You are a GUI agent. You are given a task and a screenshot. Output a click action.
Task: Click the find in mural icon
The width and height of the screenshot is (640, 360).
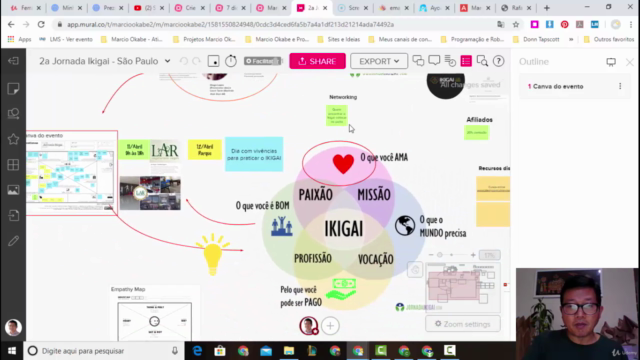(x=482, y=61)
